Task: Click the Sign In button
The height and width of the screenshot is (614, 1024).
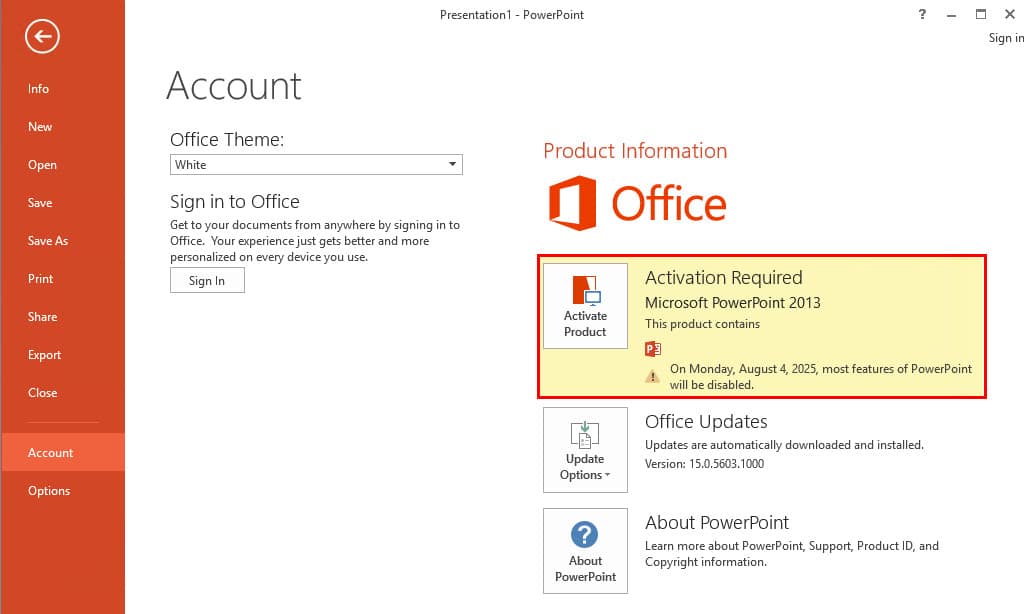Action: coord(207,281)
